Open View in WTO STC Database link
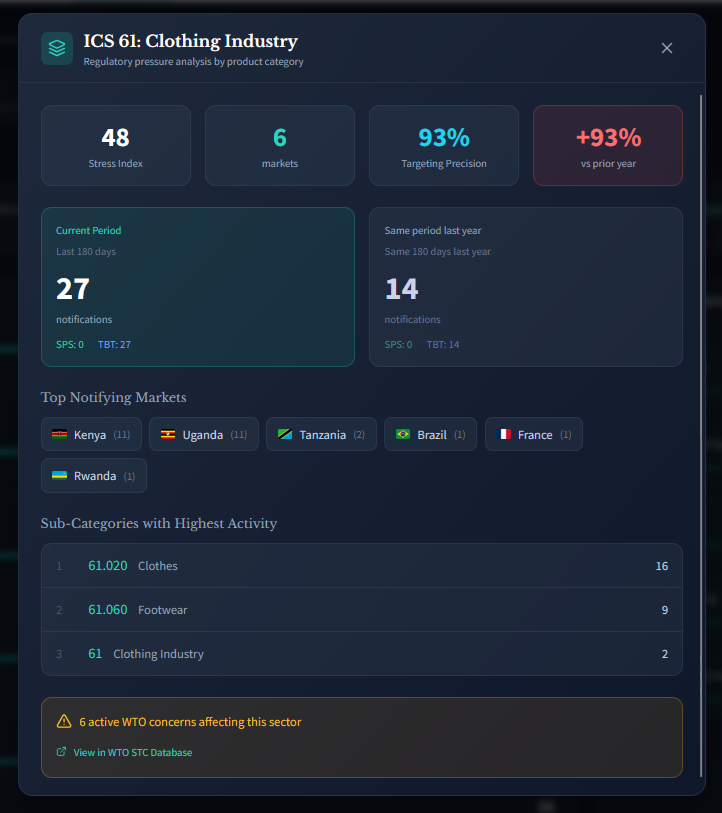 point(132,752)
